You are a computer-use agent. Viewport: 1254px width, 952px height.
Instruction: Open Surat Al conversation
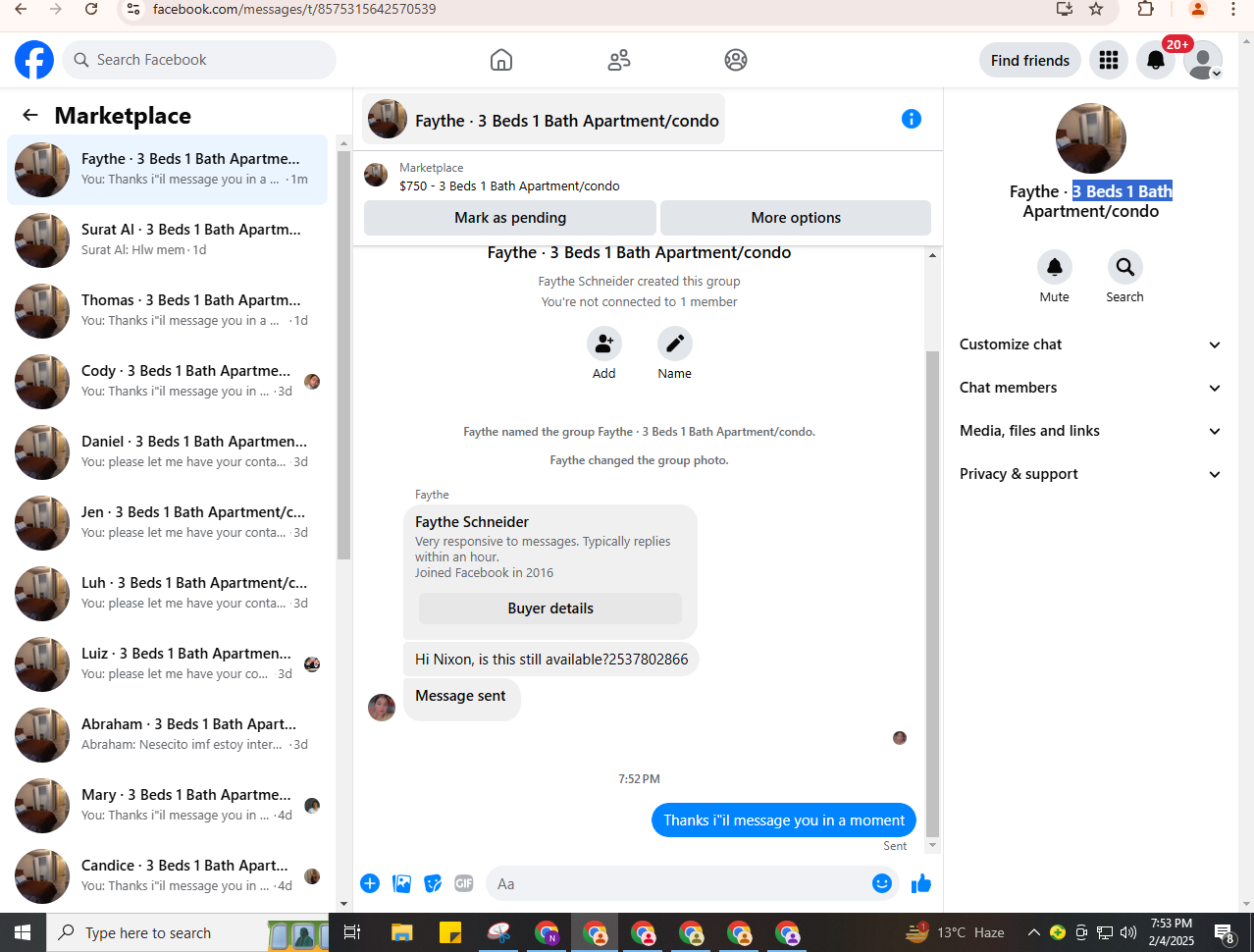point(168,240)
